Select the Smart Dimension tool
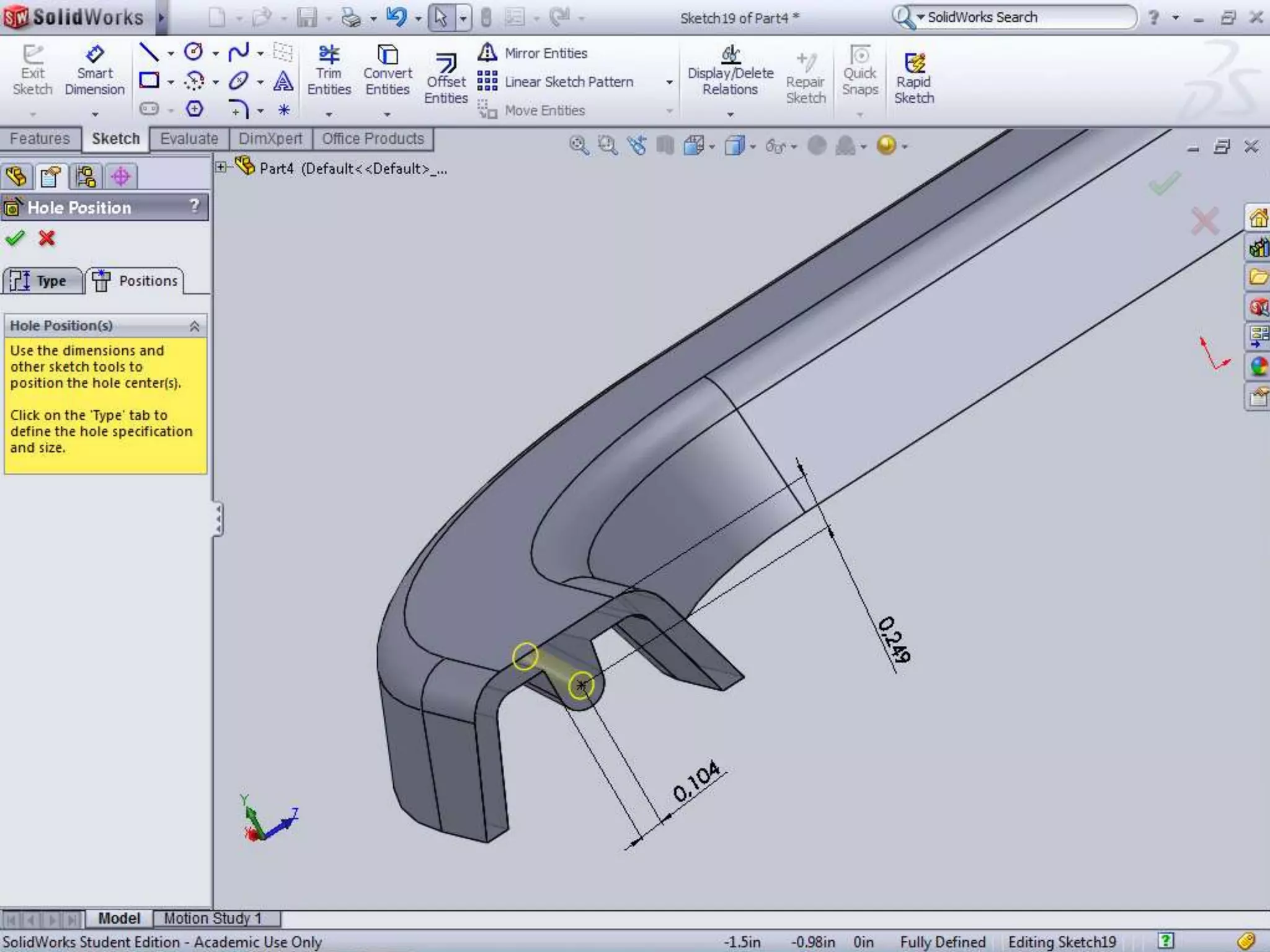 click(94, 71)
